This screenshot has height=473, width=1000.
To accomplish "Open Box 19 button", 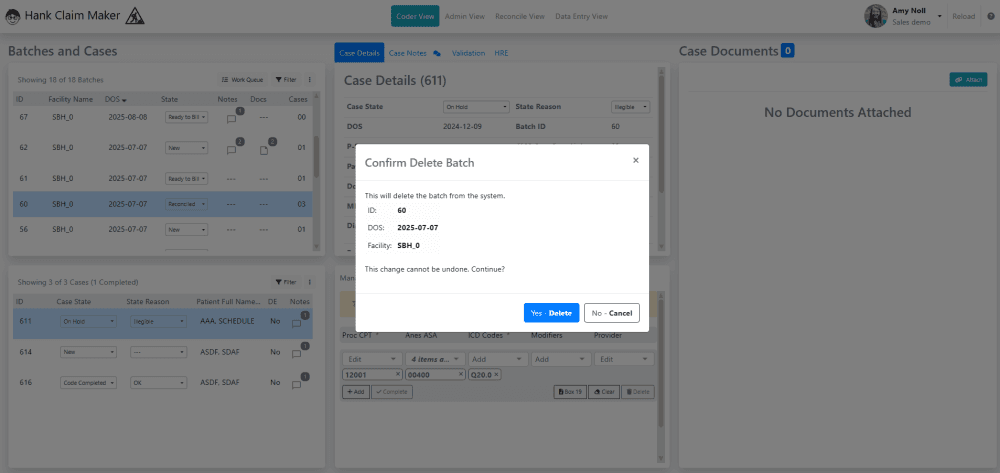I will (570, 391).
